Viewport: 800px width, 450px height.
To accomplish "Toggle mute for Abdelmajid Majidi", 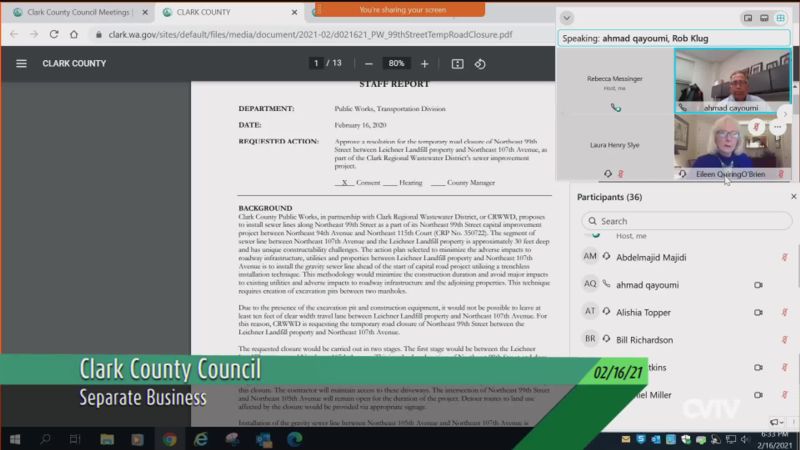I will [x=783, y=256].
